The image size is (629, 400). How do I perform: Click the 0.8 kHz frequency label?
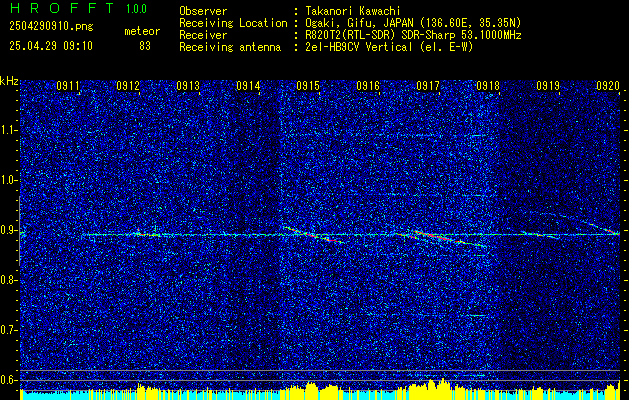point(7,280)
